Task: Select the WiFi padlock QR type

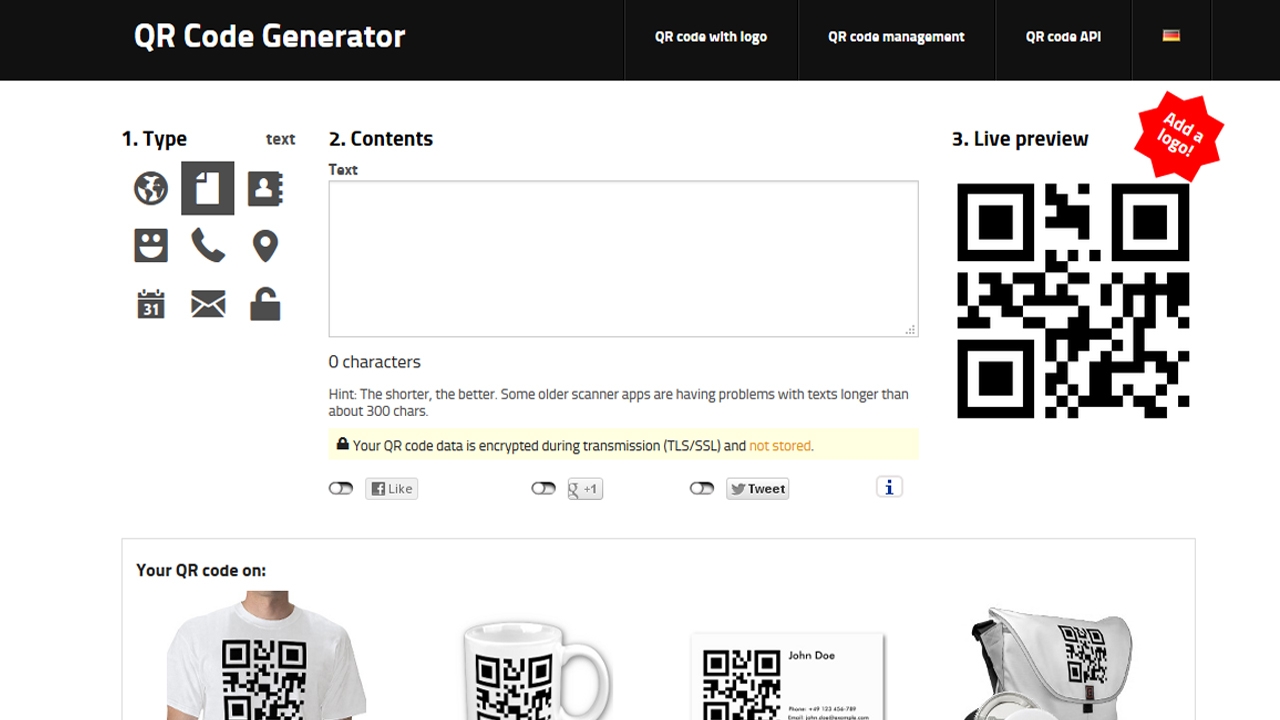Action: click(x=265, y=304)
